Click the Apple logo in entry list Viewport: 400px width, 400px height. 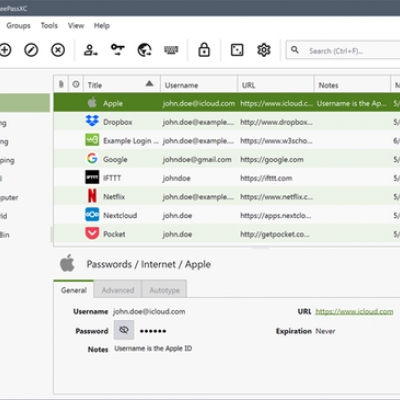(92, 103)
